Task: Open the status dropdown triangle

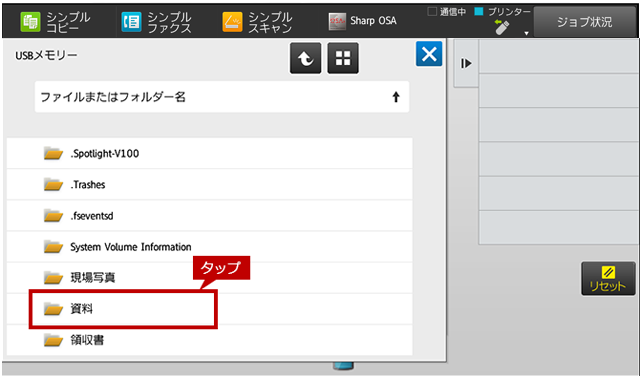Action: [x=527, y=33]
